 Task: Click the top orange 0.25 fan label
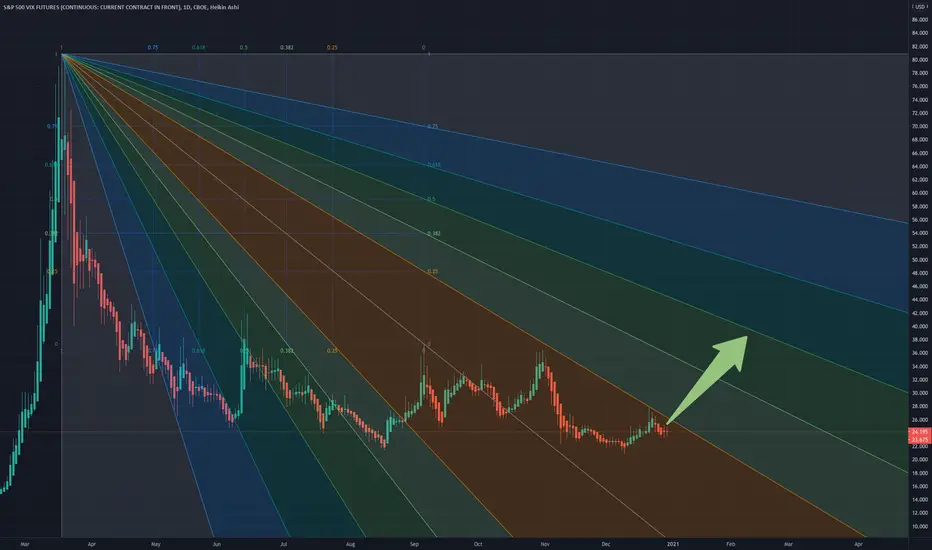pyautogui.click(x=332, y=48)
